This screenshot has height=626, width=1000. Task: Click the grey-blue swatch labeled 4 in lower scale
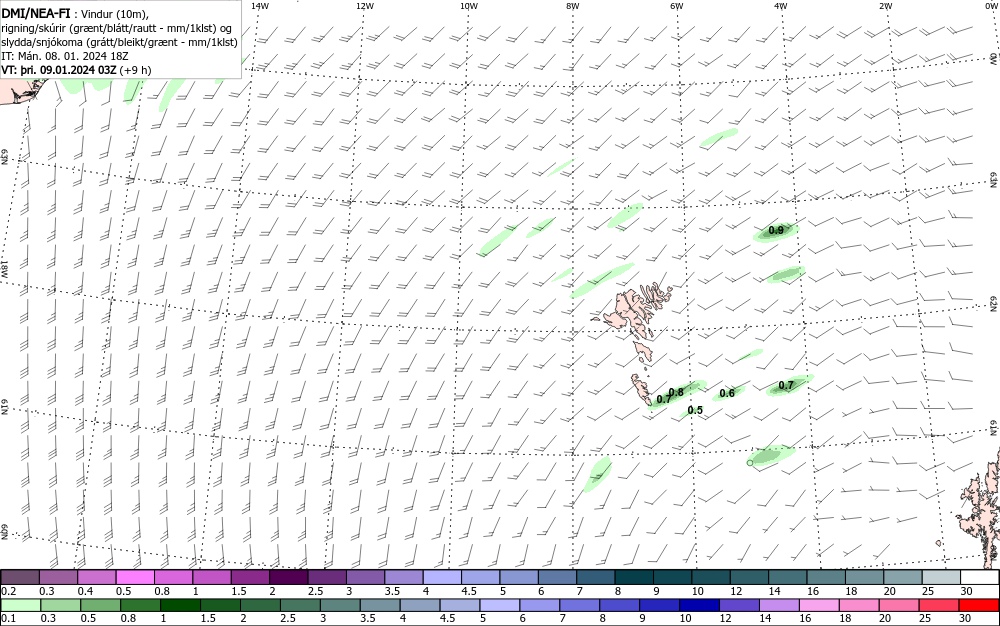click(x=420, y=605)
